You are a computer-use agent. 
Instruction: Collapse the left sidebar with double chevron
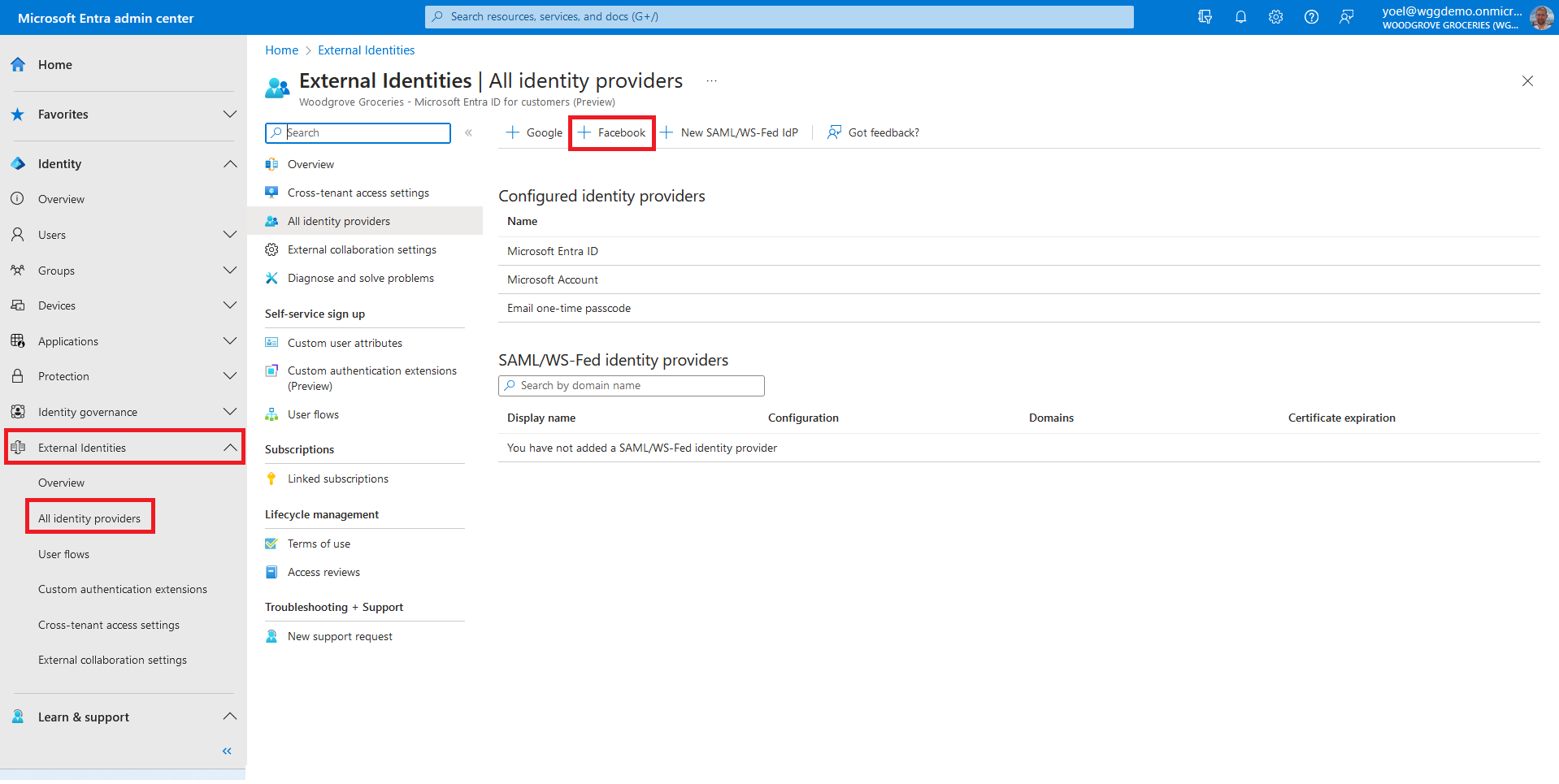coord(227,751)
